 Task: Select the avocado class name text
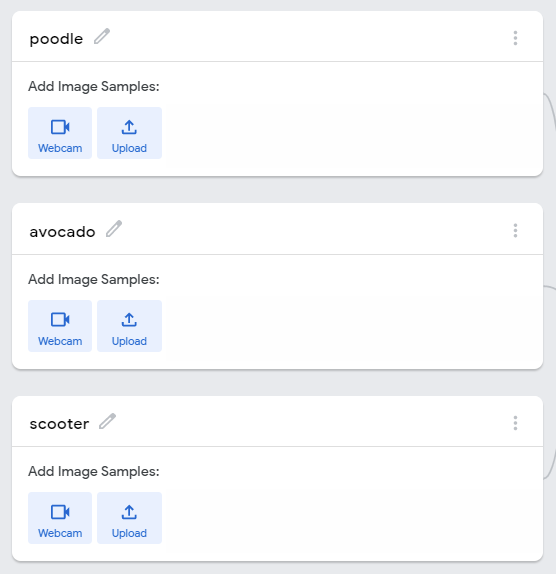coord(63,232)
